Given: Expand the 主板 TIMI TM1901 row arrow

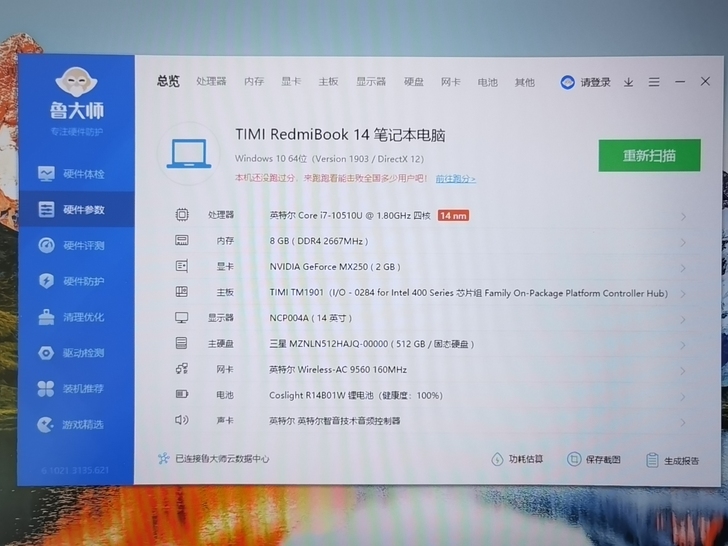Looking at the screenshot, I should 683,294.
